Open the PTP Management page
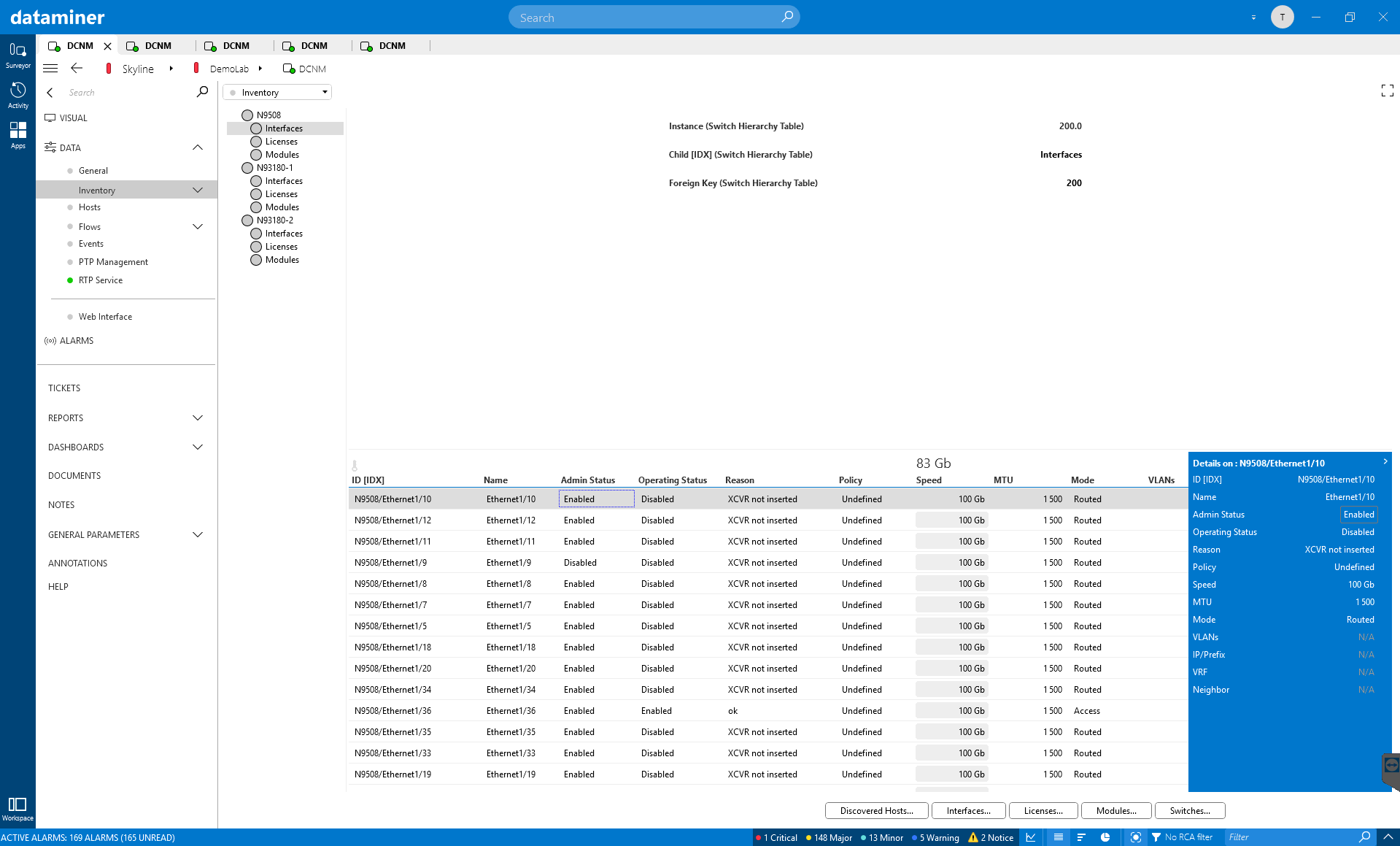Image resolution: width=1400 pixels, height=846 pixels. tap(113, 262)
